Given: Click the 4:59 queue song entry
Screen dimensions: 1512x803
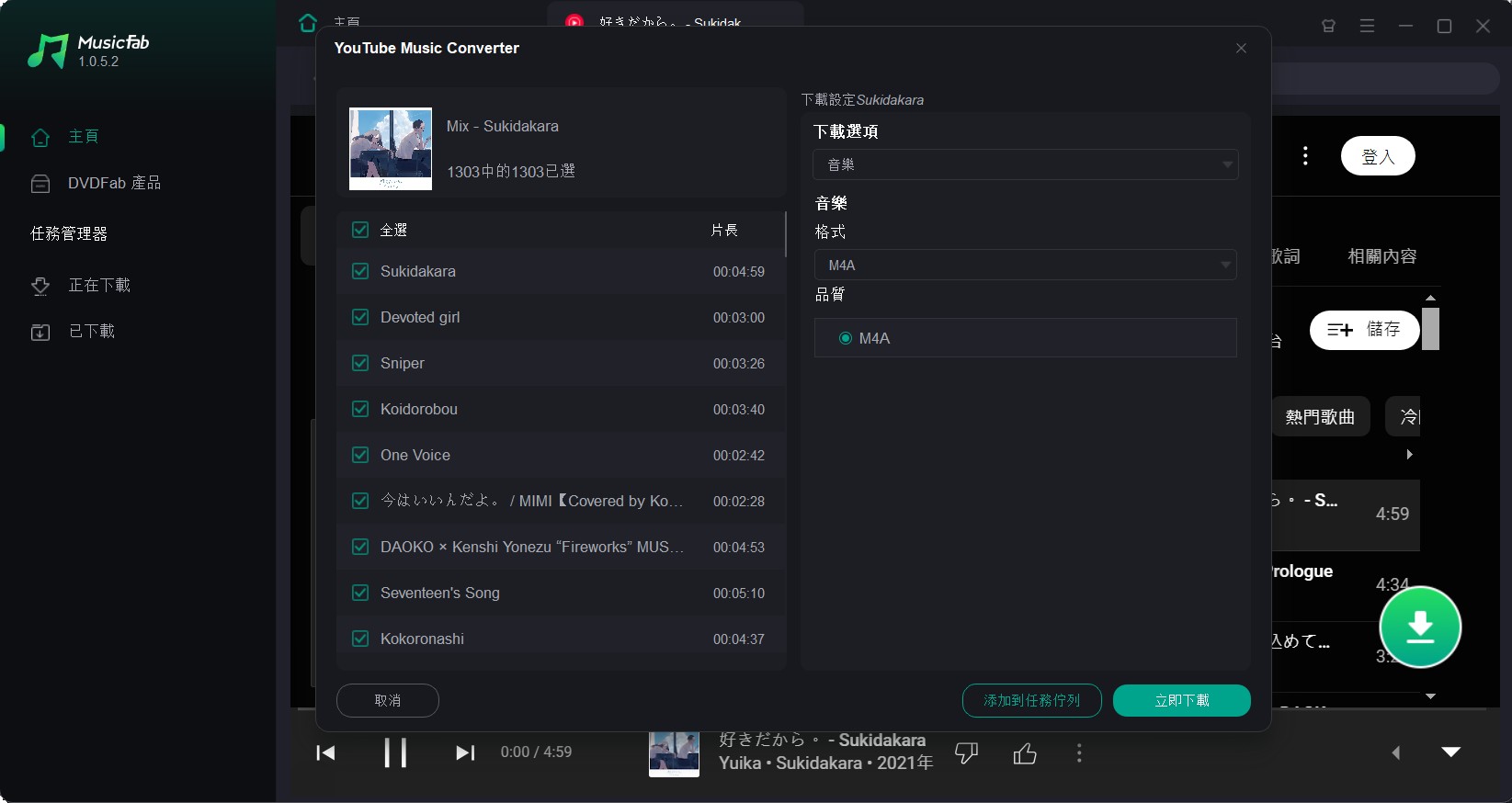Looking at the screenshot, I should pos(1346,515).
